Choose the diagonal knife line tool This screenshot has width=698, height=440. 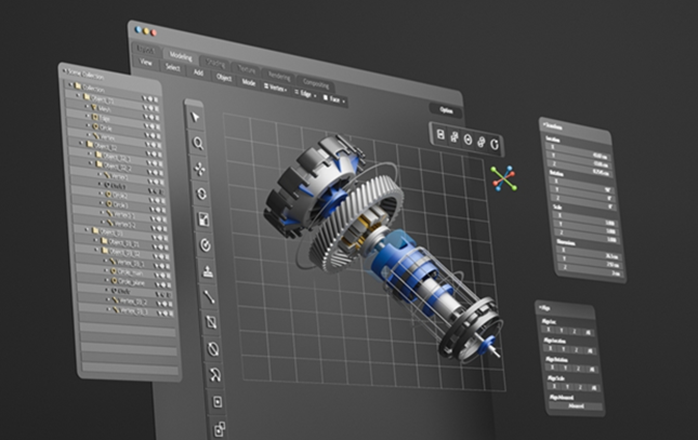click(x=209, y=297)
